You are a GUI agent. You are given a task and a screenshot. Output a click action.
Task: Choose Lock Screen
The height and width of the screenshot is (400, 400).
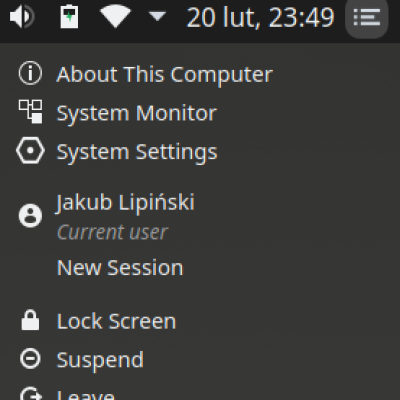(116, 321)
